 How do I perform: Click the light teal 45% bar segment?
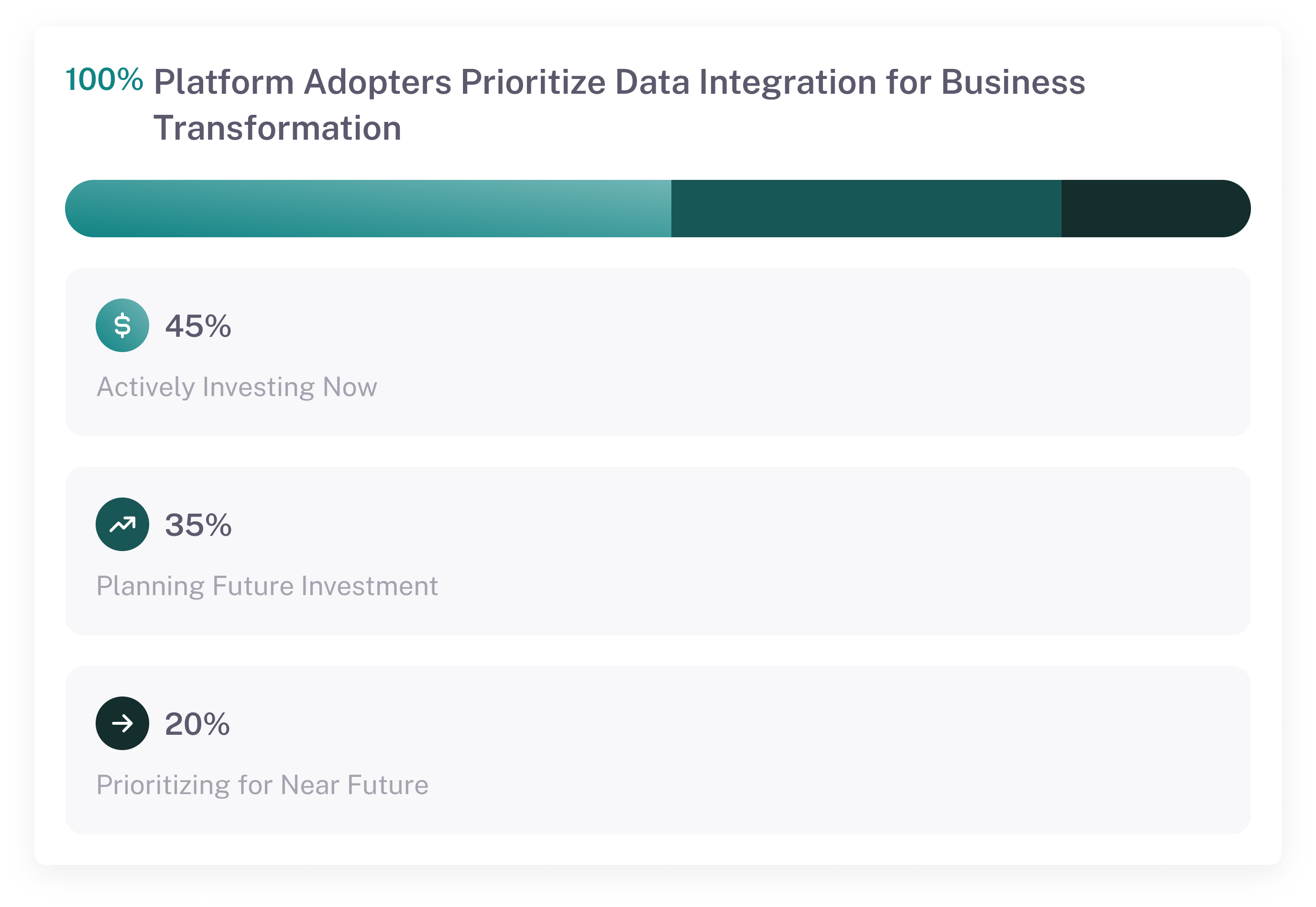(368, 209)
